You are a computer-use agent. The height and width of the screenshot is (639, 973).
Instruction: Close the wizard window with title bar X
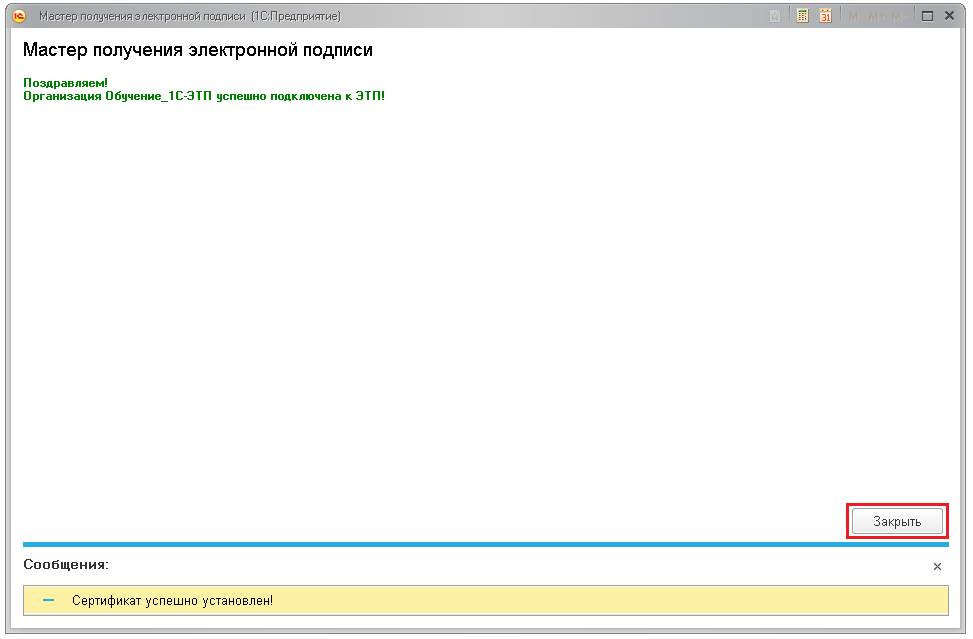click(949, 16)
